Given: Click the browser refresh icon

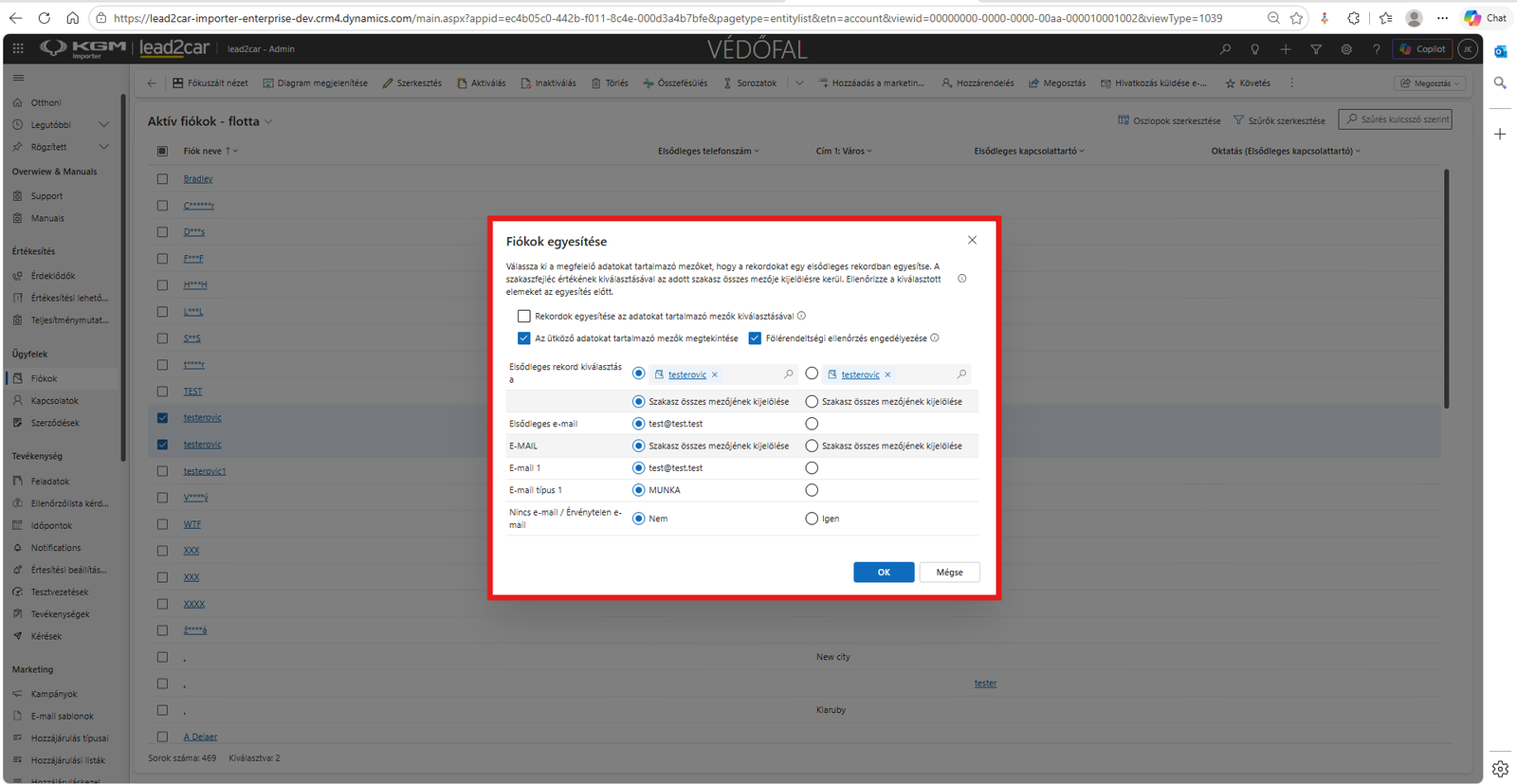Looking at the screenshot, I should point(44,18).
